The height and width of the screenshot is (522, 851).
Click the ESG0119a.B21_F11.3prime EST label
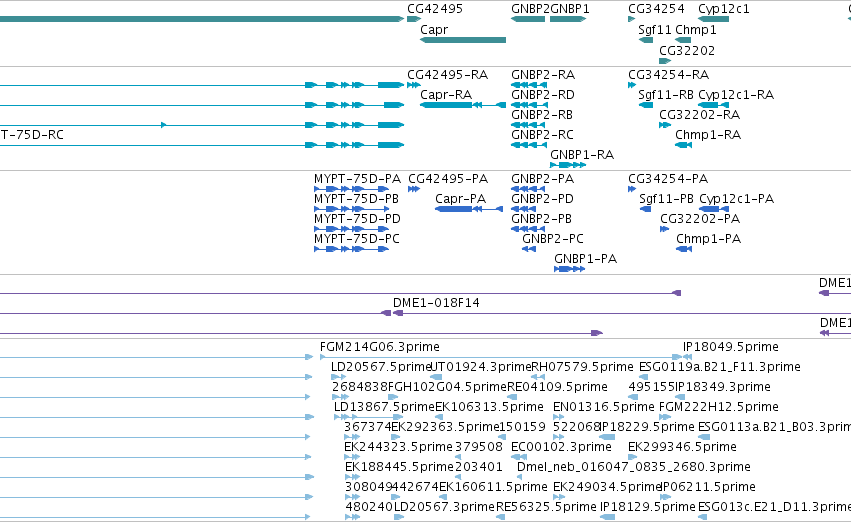pos(720,367)
